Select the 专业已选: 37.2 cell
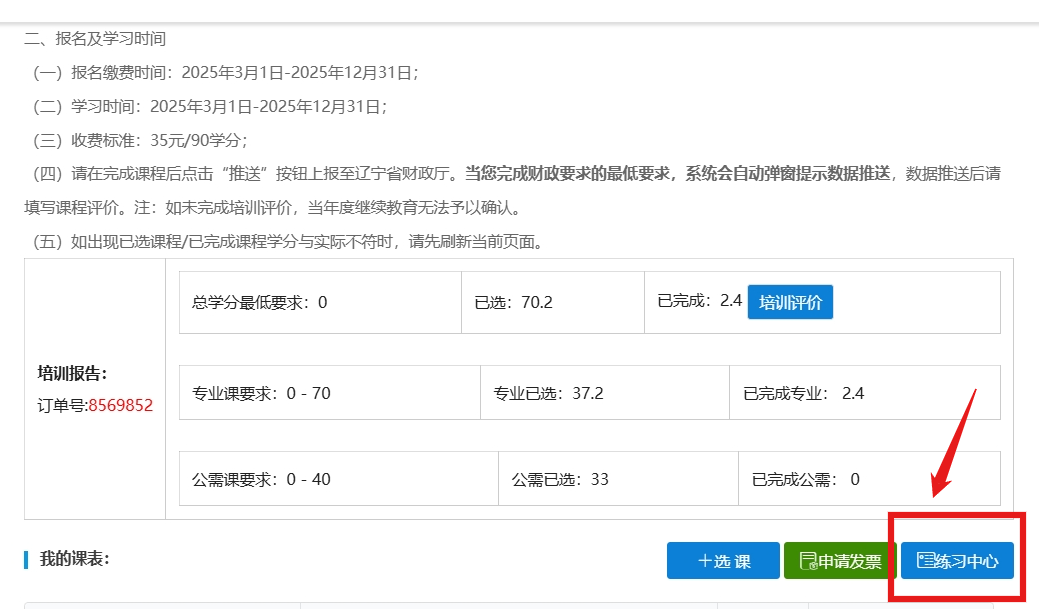Viewport: 1039px width, 609px height. point(548,393)
